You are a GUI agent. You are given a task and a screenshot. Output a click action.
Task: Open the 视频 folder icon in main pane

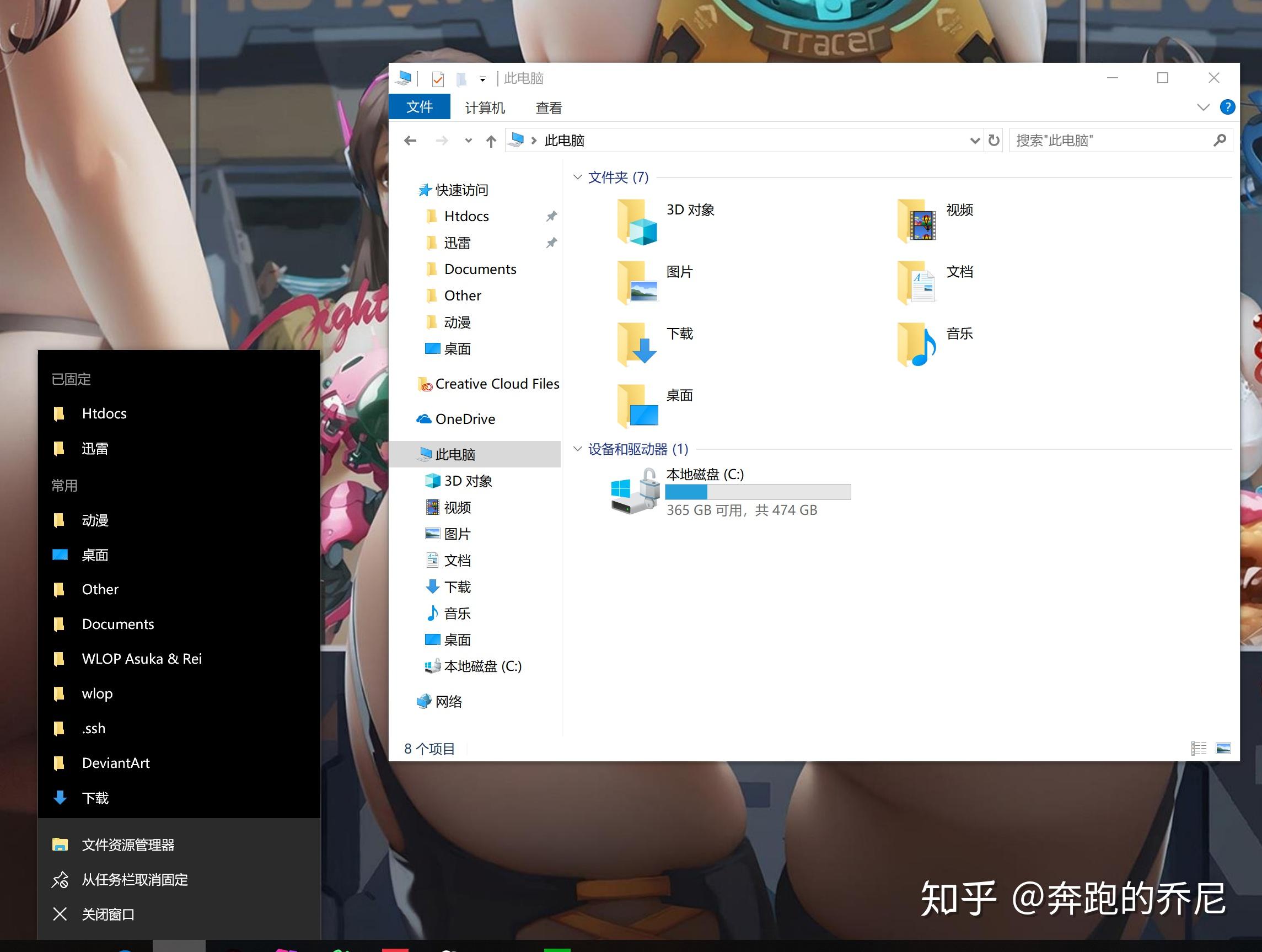point(917,220)
